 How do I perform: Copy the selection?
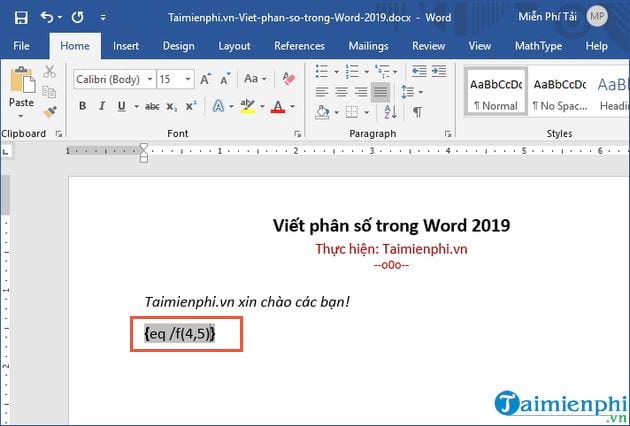tap(49, 91)
